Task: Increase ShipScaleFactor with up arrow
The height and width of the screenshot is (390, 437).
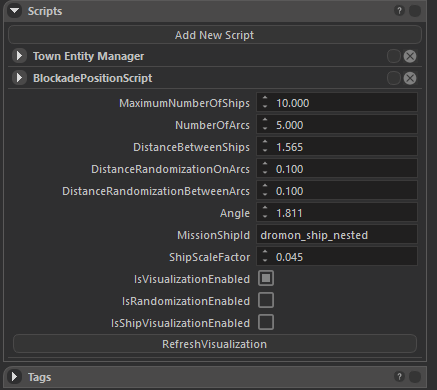Action: [x=265, y=252]
